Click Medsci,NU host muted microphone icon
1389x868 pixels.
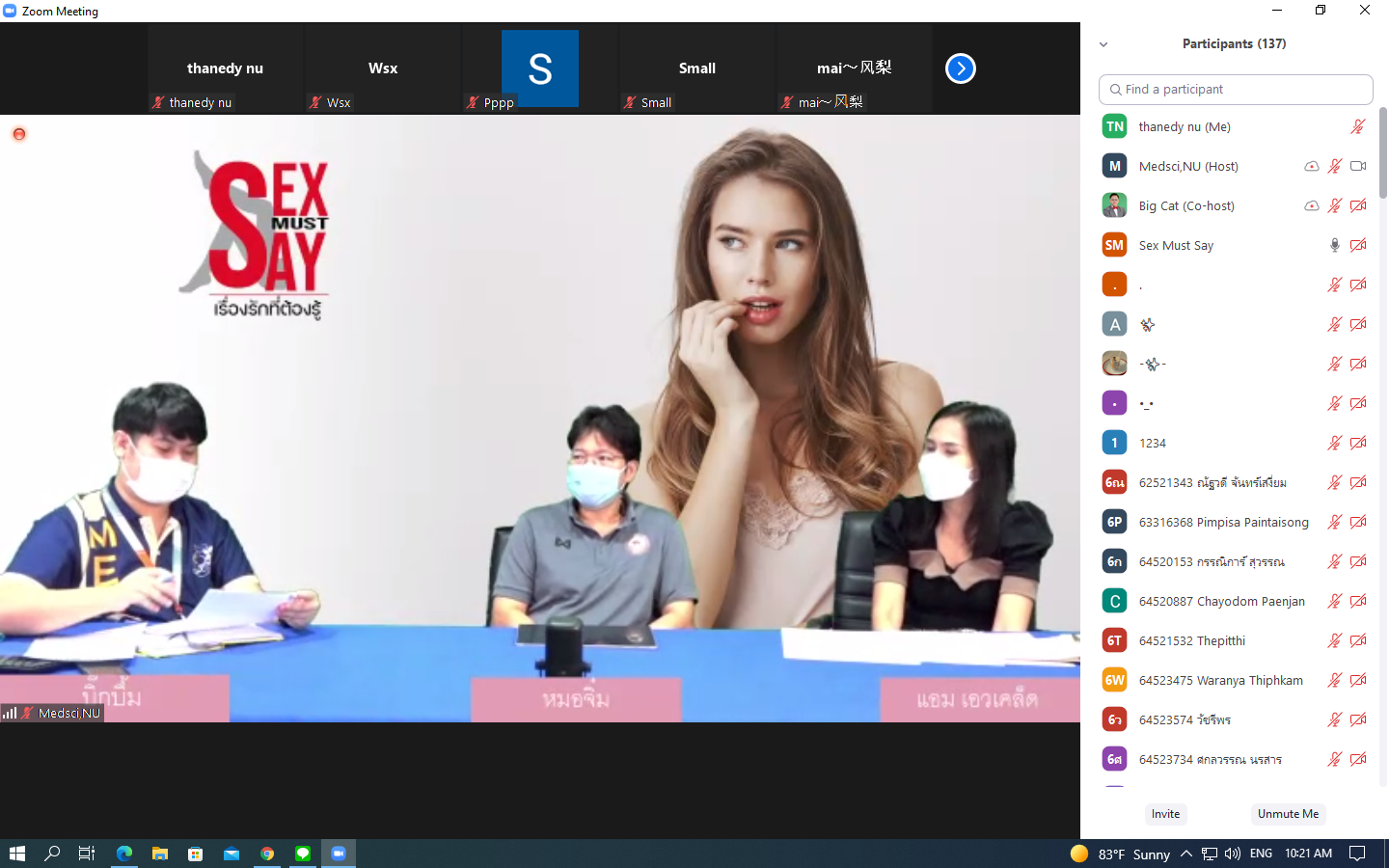[1334, 166]
